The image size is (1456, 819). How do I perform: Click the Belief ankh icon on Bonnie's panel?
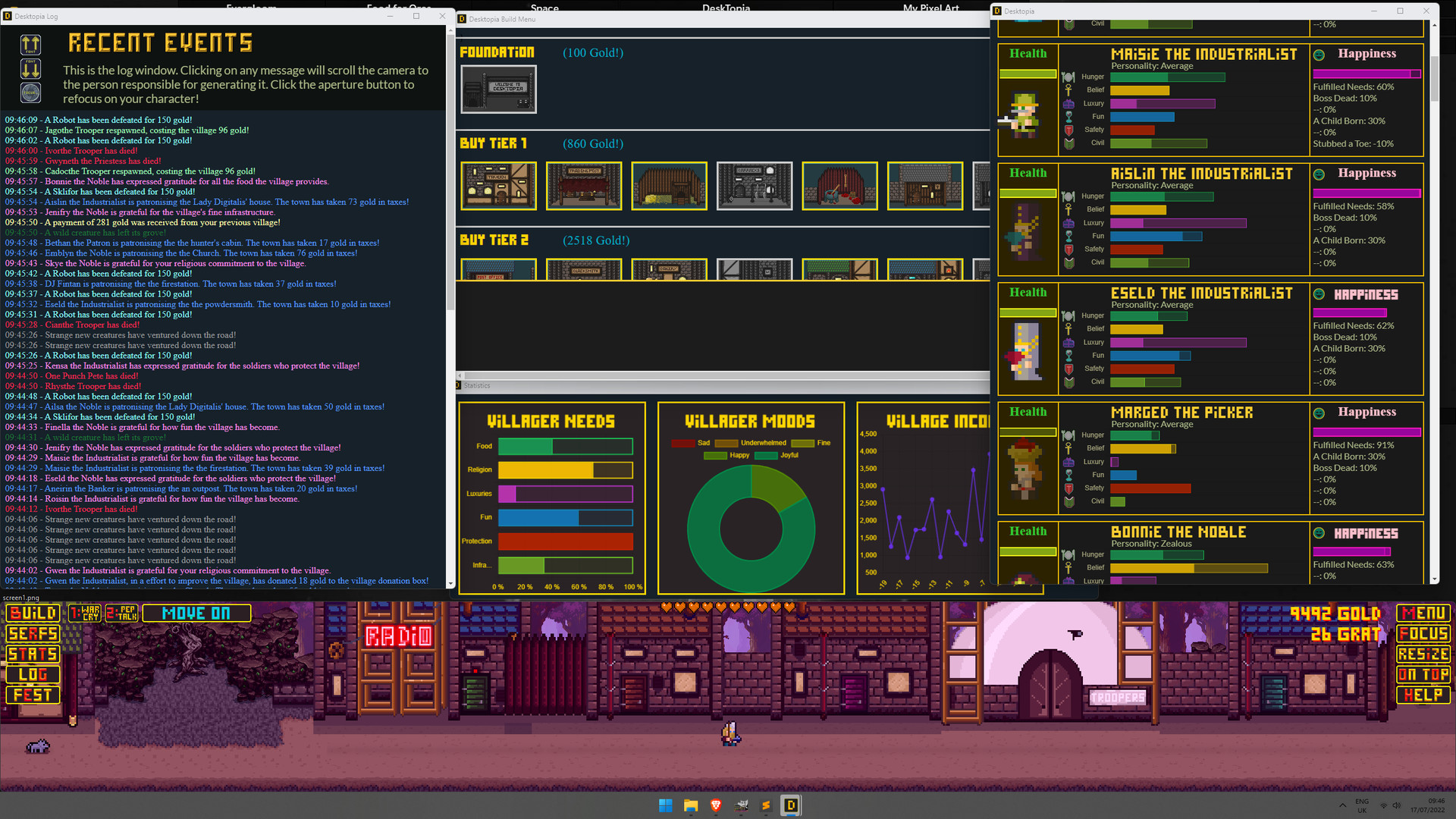coord(1068,567)
